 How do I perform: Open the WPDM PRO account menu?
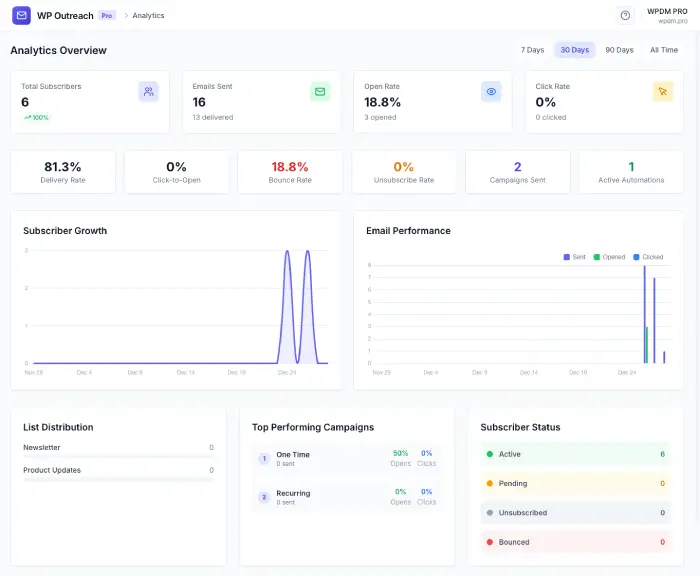(x=667, y=15)
